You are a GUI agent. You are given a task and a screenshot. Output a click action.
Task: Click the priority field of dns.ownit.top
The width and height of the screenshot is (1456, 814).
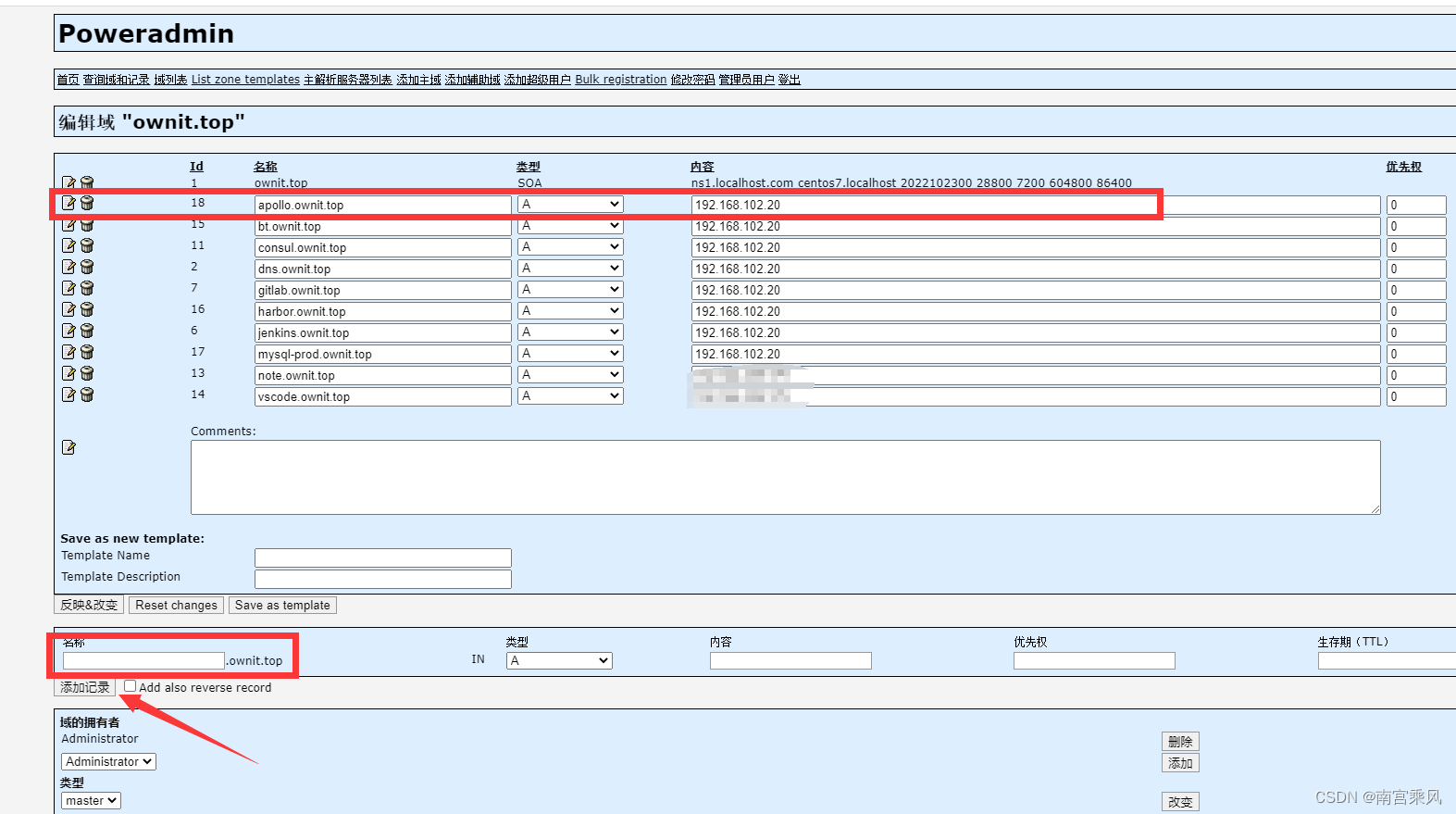1416,269
